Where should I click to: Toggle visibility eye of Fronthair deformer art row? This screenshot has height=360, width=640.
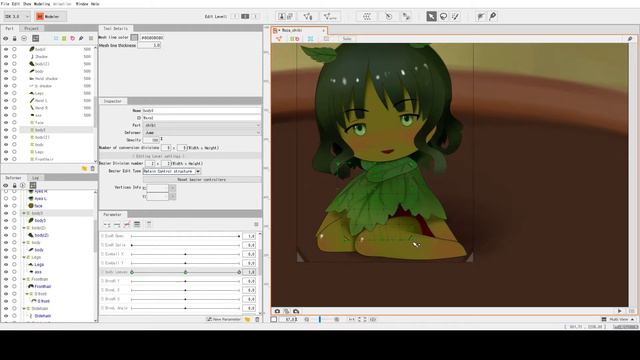pyautogui.click(x=6, y=287)
